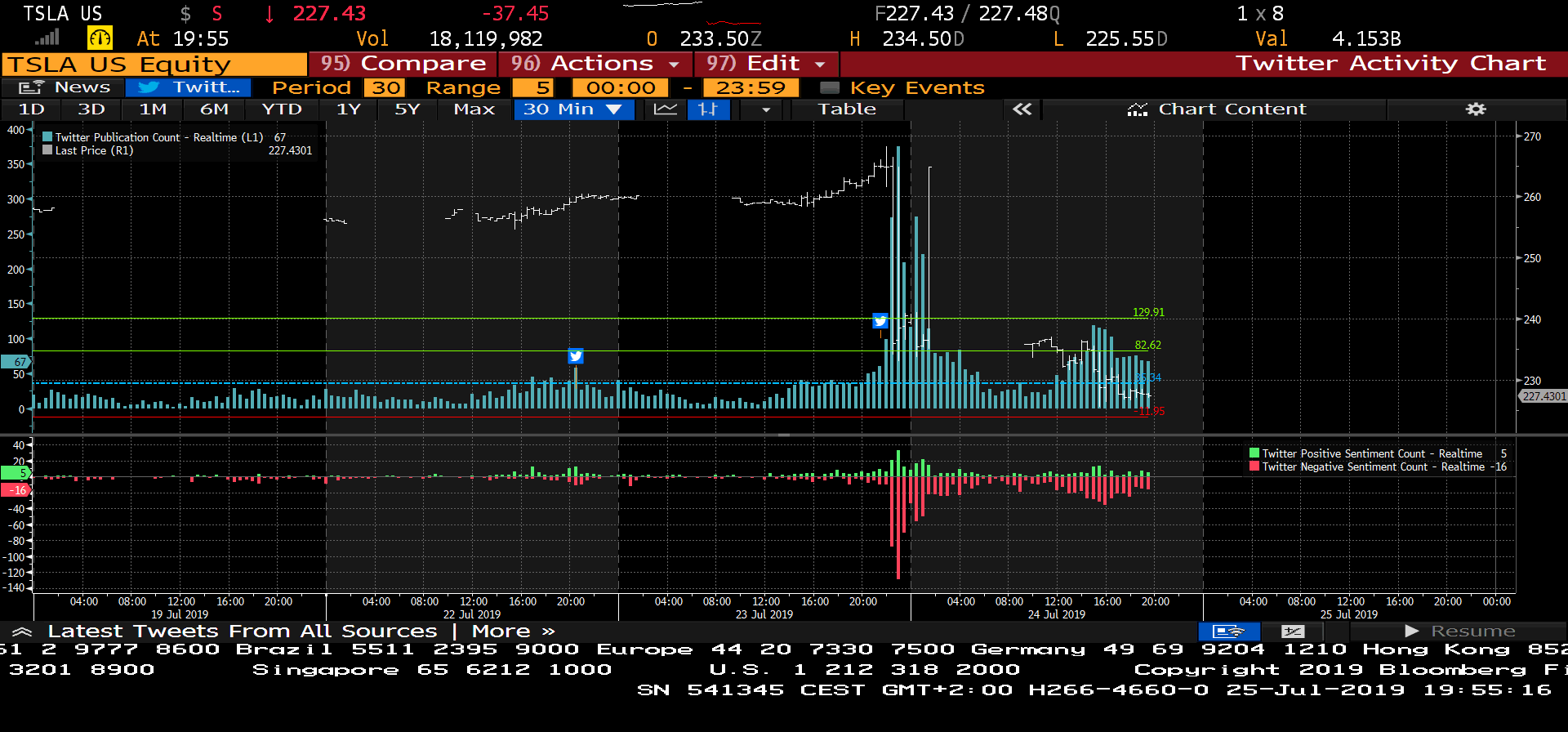The width and height of the screenshot is (1568, 732).
Task: Open the Edit menu
Action: pos(767,64)
